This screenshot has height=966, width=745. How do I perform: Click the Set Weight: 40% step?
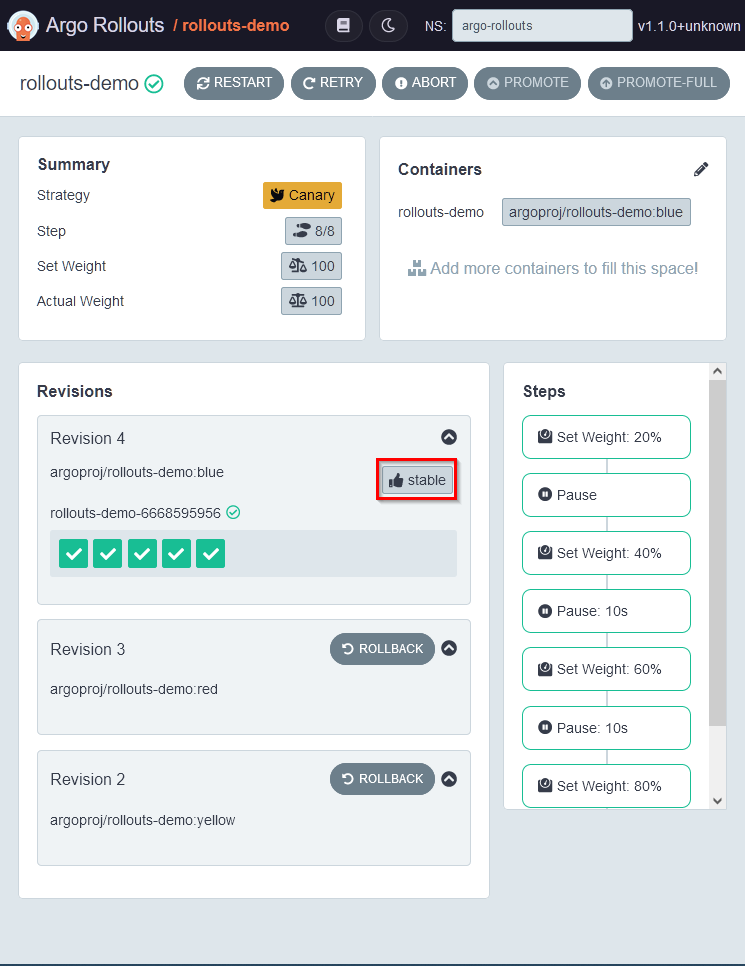[x=606, y=553]
